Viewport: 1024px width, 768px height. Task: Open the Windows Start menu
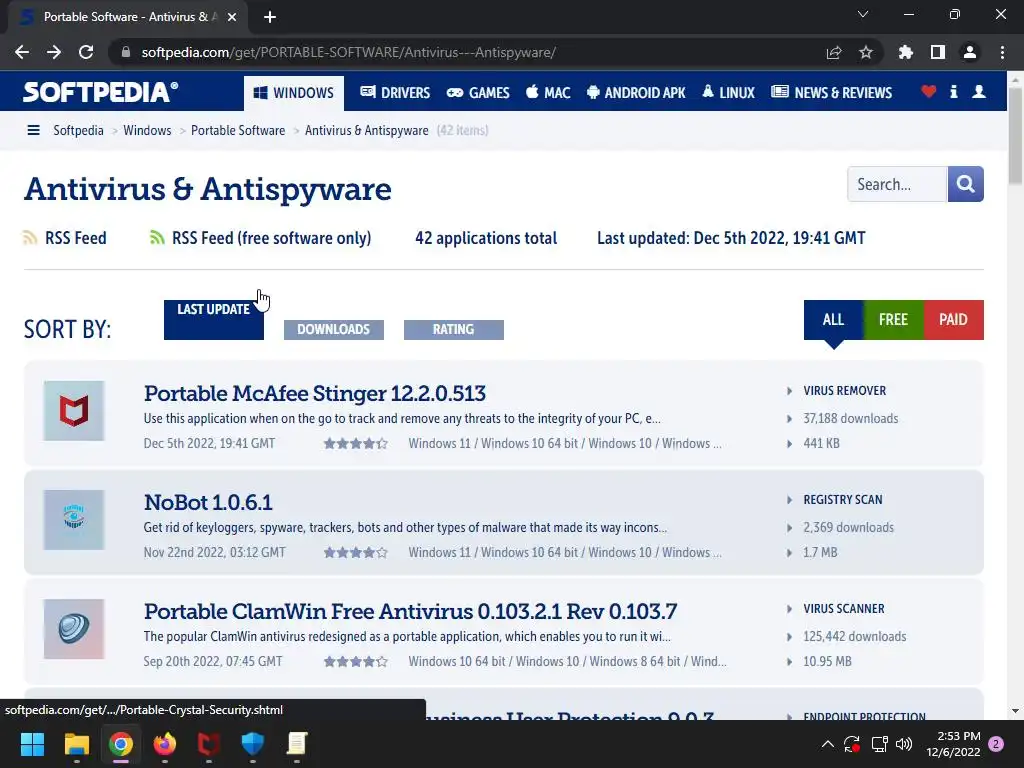pyautogui.click(x=32, y=744)
